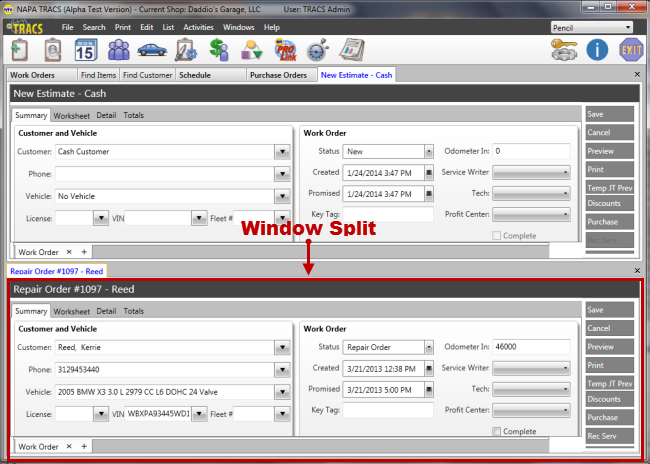650x464 pixels.
Task: Select the Repair Order #1097 - Reed tab
Action: click(x=57, y=271)
